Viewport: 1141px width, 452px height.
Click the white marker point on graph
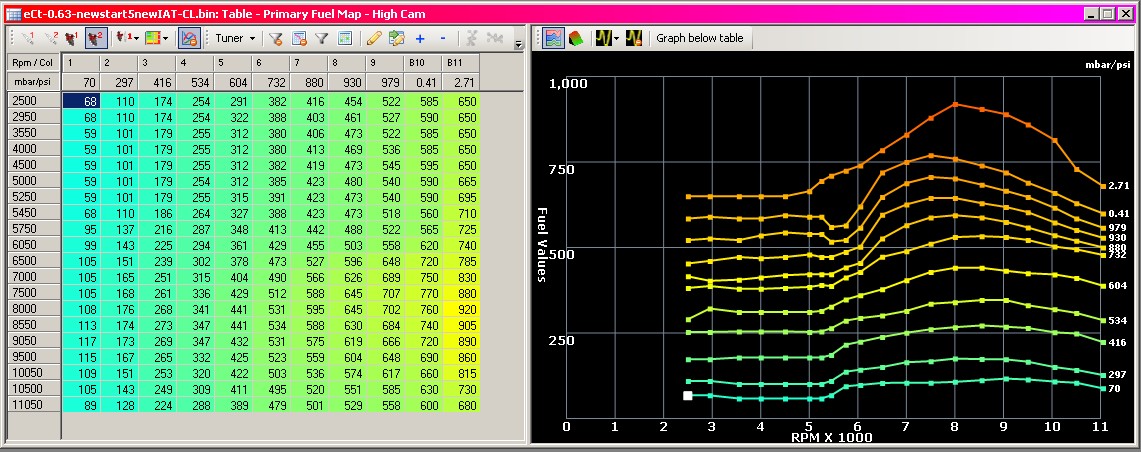(x=688, y=396)
